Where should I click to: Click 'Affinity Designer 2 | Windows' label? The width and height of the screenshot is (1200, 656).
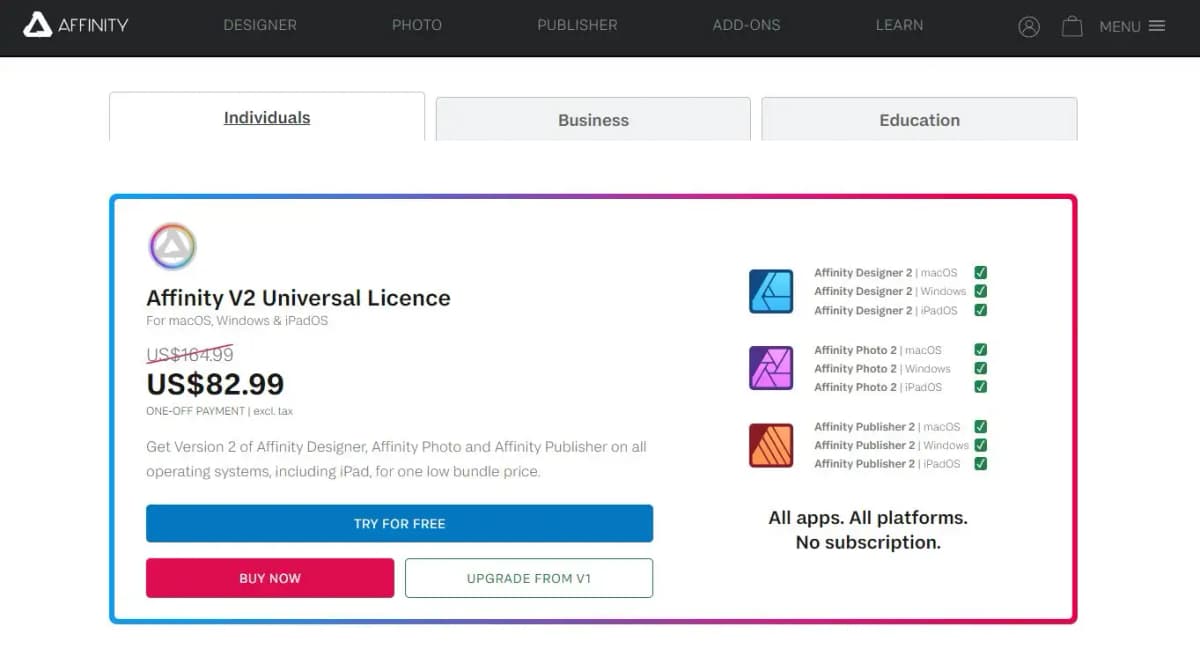click(890, 291)
